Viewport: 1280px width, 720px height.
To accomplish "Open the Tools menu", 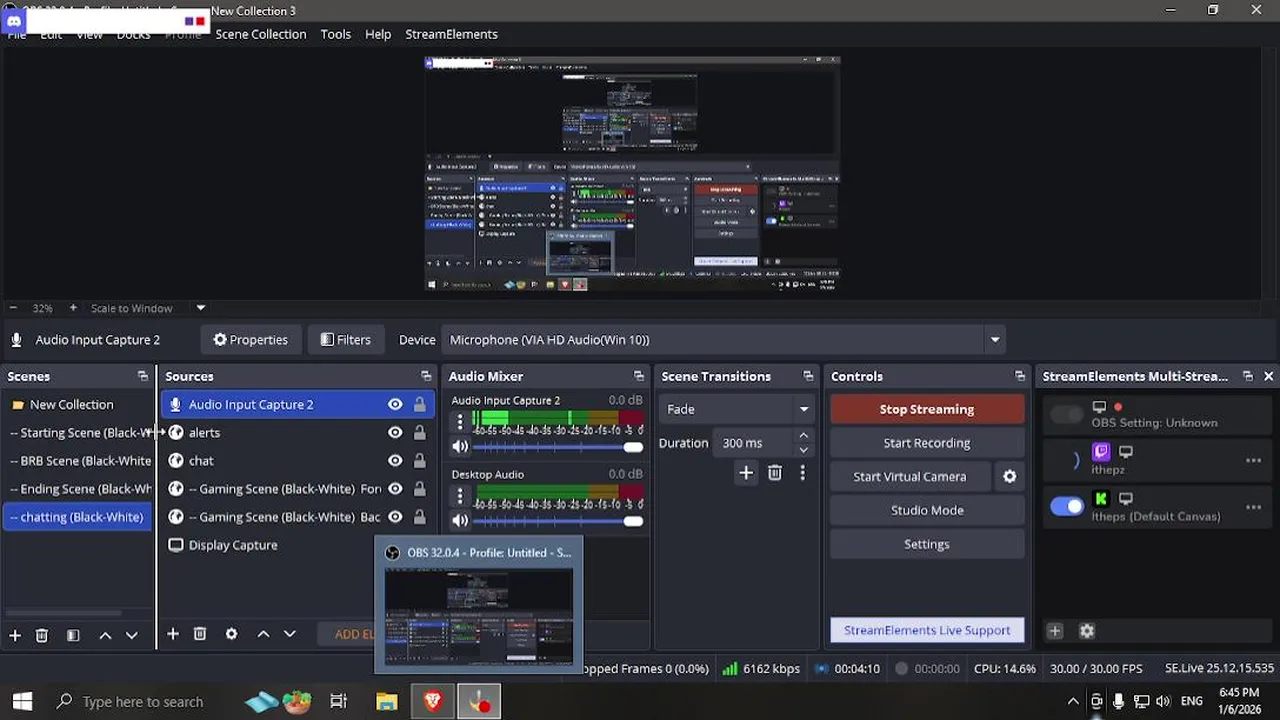I will (335, 34).
